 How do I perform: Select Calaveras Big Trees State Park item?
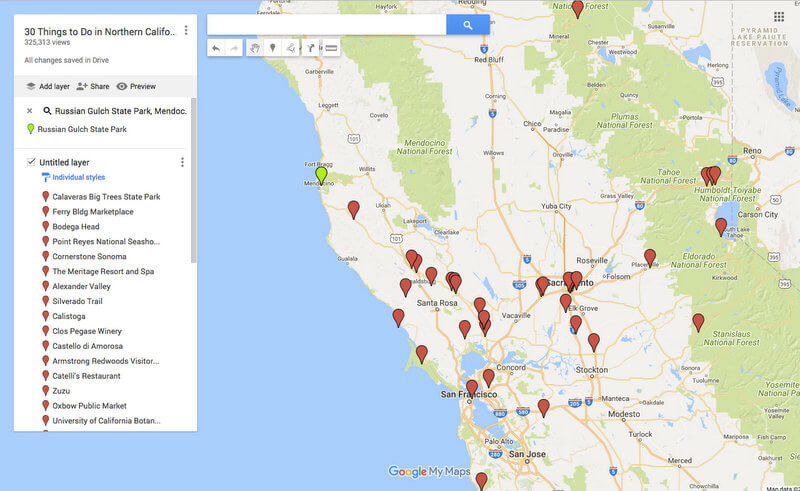click(106, 197)
